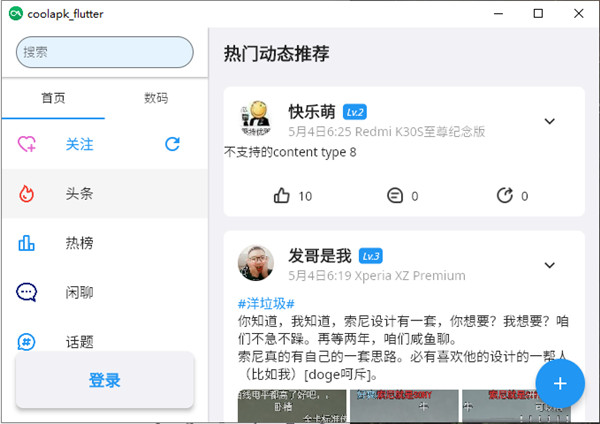The width and height of the screenshot is (600, 424).
Task: Switch to the 首页 tab
Action: 53,98
